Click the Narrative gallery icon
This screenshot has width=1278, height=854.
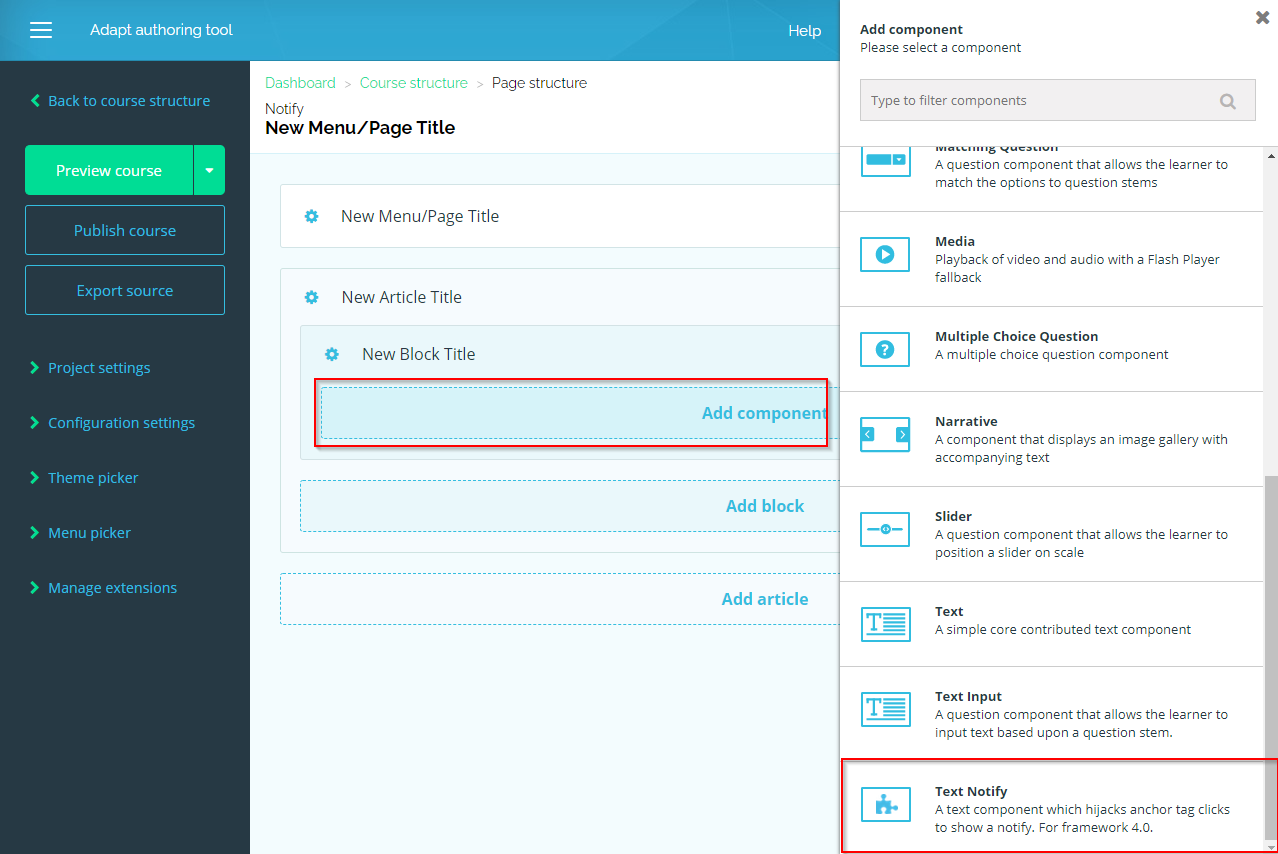pos(885,434)
